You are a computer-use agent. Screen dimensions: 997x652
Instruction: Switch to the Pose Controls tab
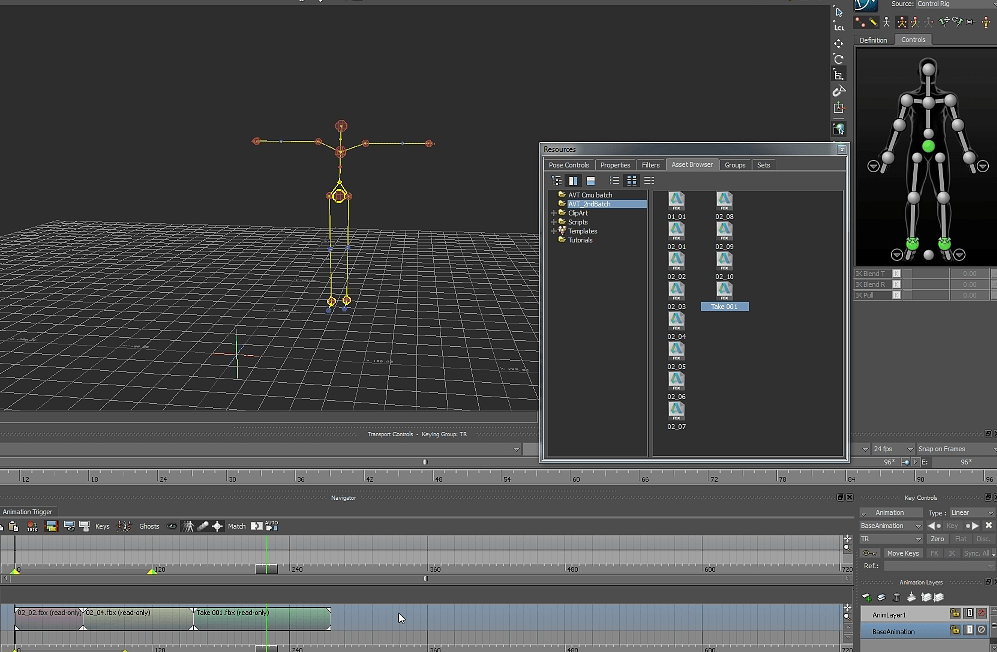570,164
